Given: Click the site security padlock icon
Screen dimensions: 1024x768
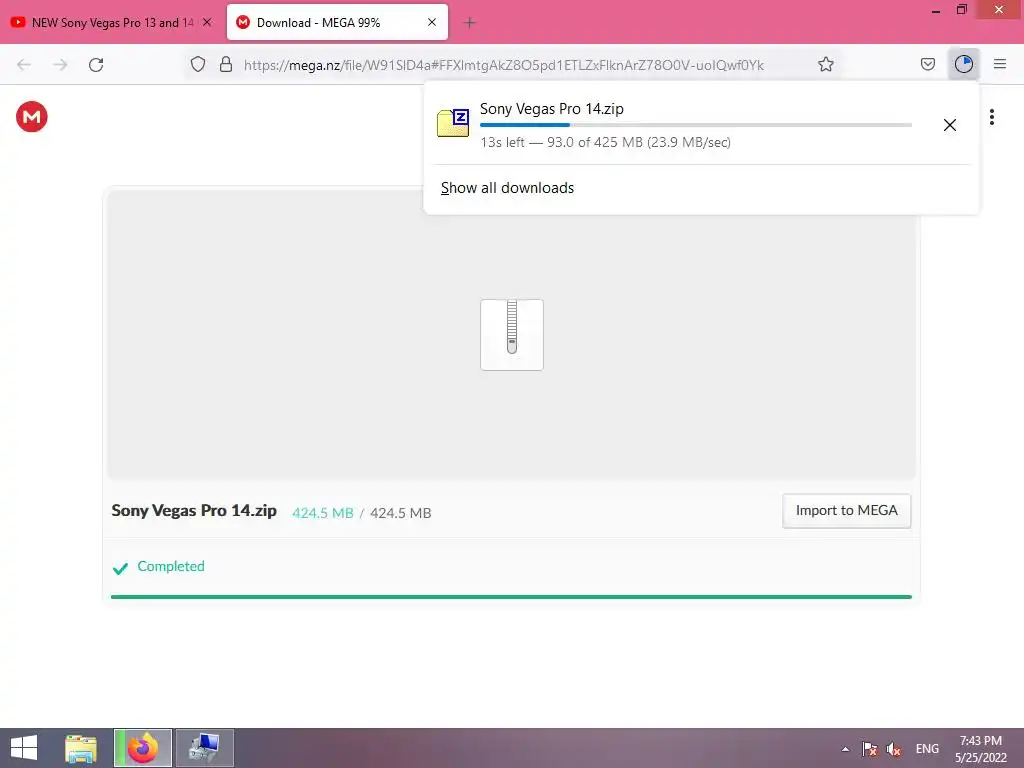Looking at the screenshot, I should pyautogui.click(x=226, y=64).
